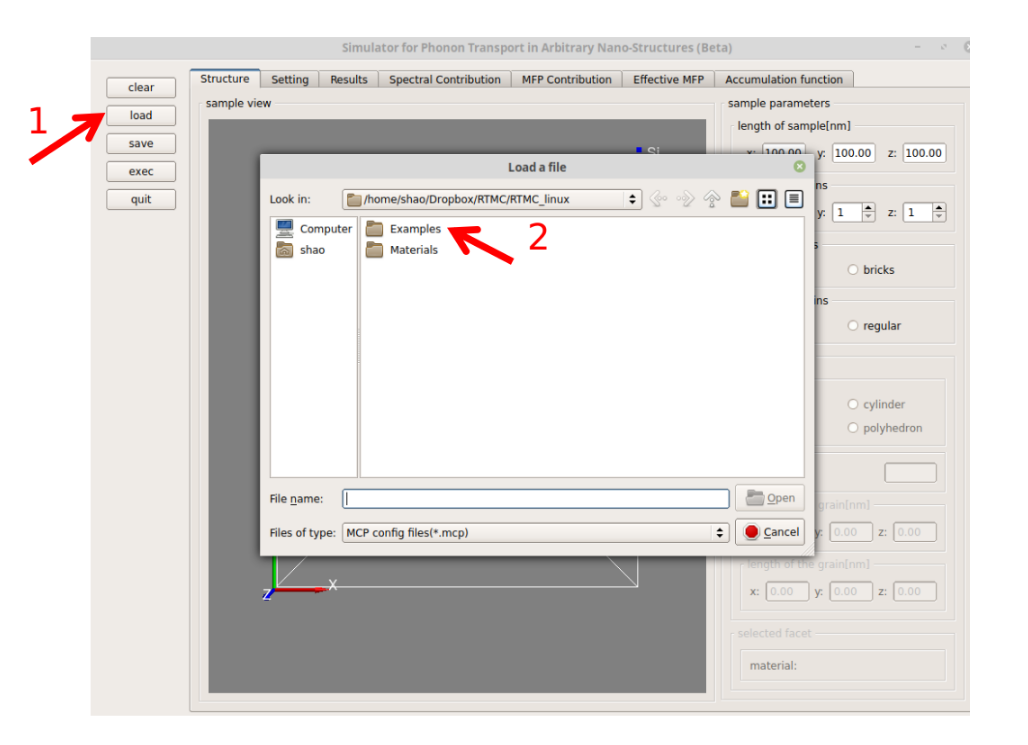This screenshot has width=1028, height=745.
Task: Click the Open button in dialog
Action: (x=770, y=498)
